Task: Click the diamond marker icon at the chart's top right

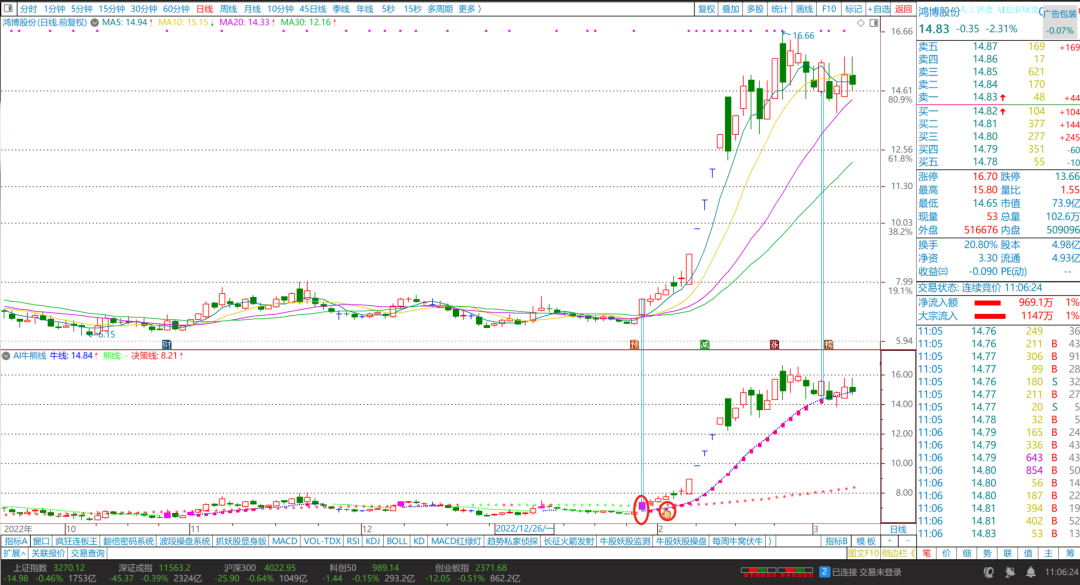Action: pos(861,23)
